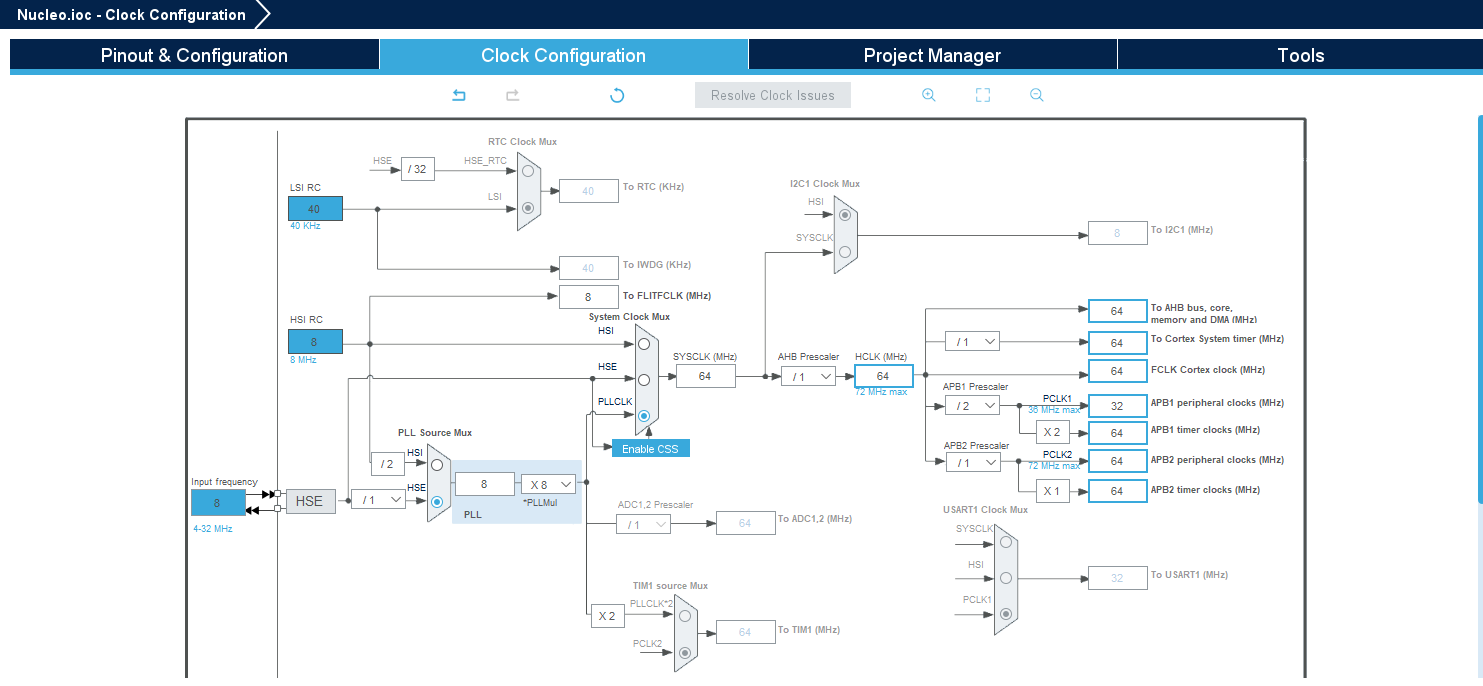Switch to Pinout & Configuration tab
1483x686 pixels.
(194, 55)
